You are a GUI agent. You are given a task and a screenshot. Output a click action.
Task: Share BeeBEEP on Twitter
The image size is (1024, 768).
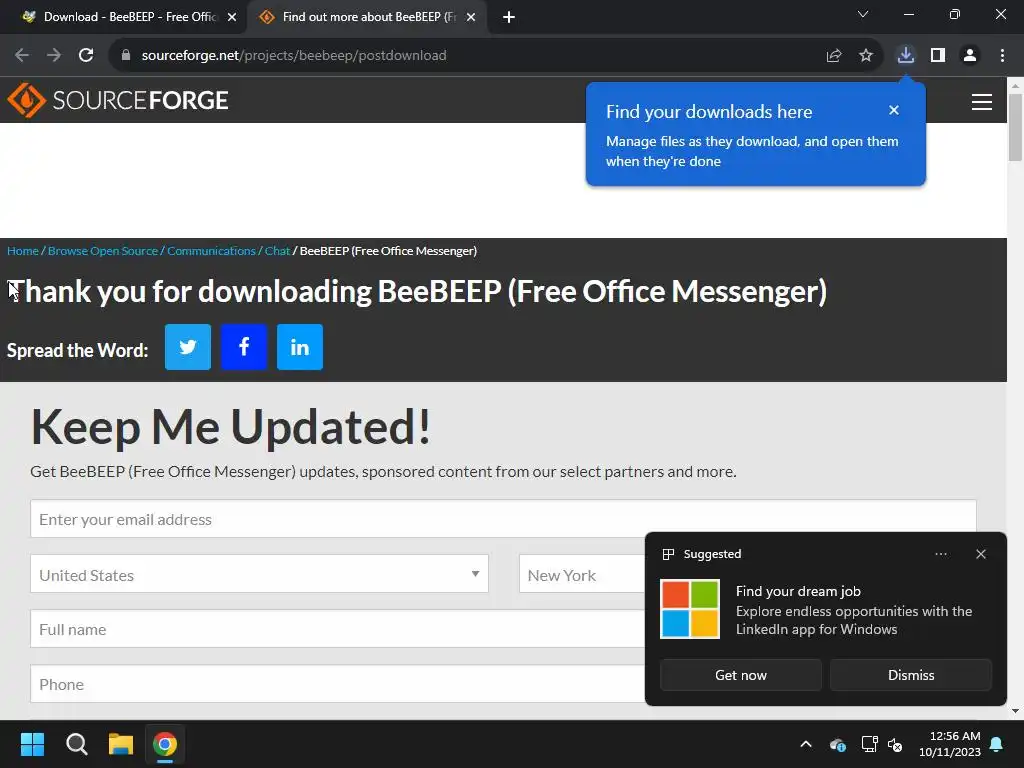point(188,347)
